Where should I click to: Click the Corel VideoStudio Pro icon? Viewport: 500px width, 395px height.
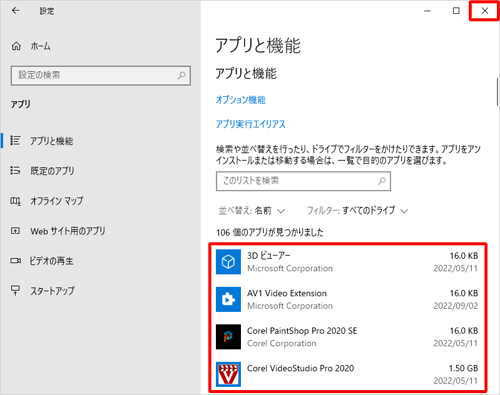pos(228,374)
